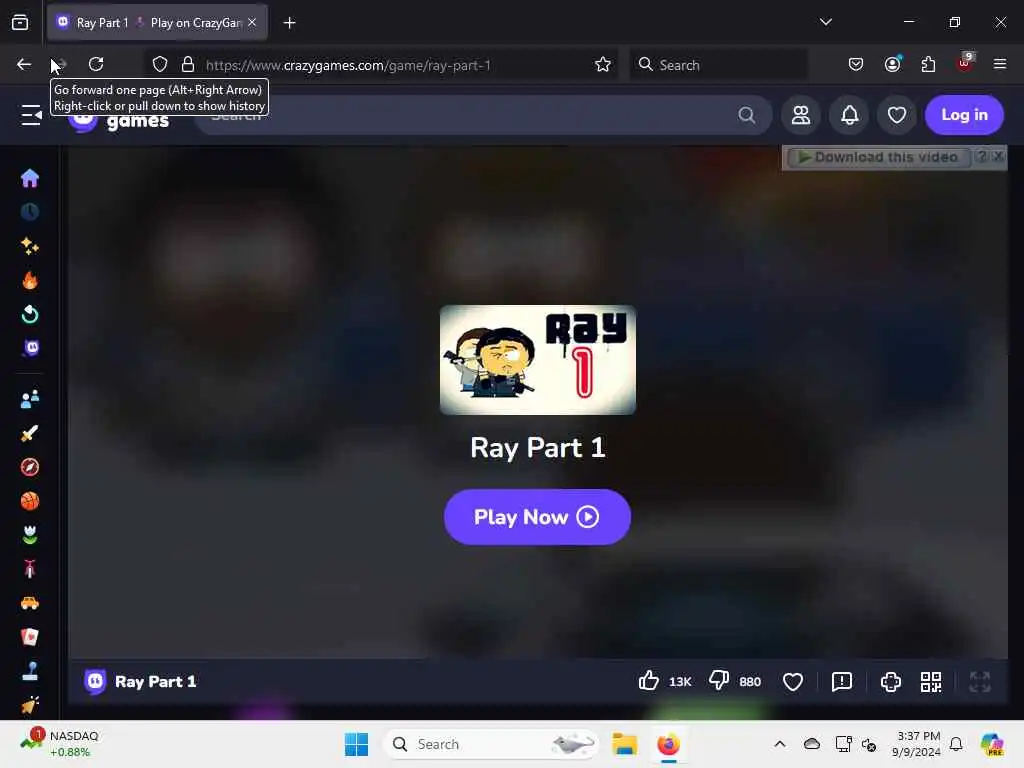The image size is (1024, 768).
Task: Open the Recently played clock icon
Action: pos(30,212)
